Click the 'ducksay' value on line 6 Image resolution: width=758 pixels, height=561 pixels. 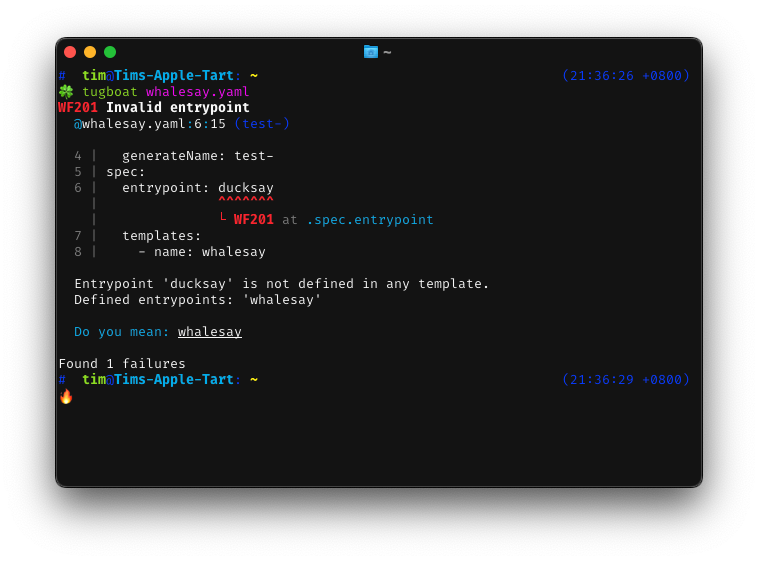pos(246,188)
